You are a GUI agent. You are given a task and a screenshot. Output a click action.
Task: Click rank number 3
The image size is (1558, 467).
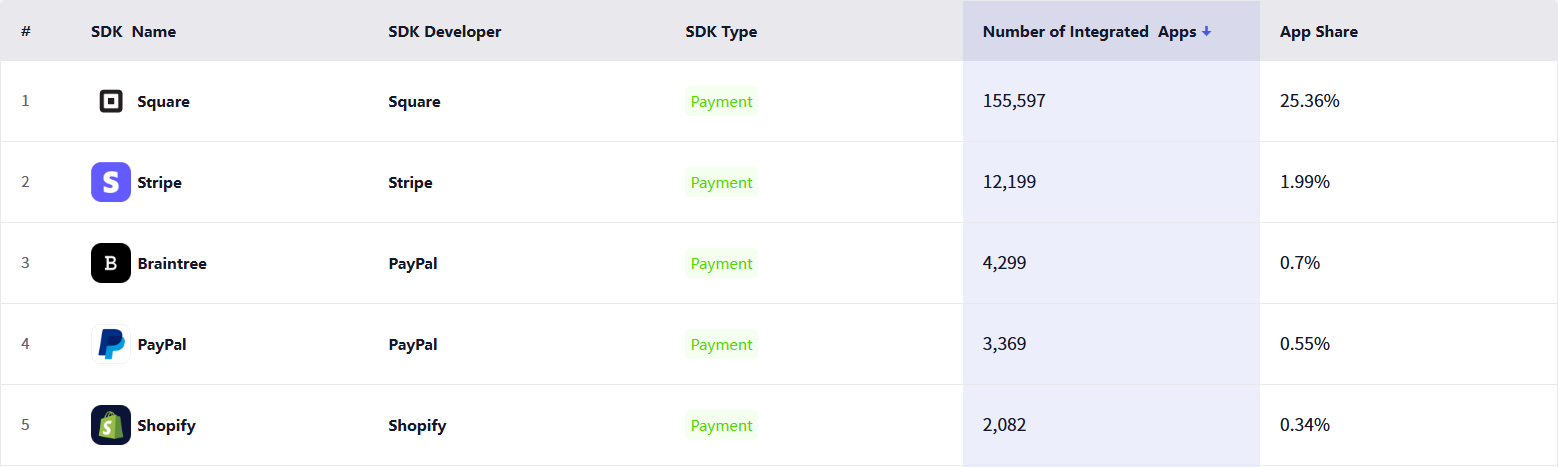[26, 263]
